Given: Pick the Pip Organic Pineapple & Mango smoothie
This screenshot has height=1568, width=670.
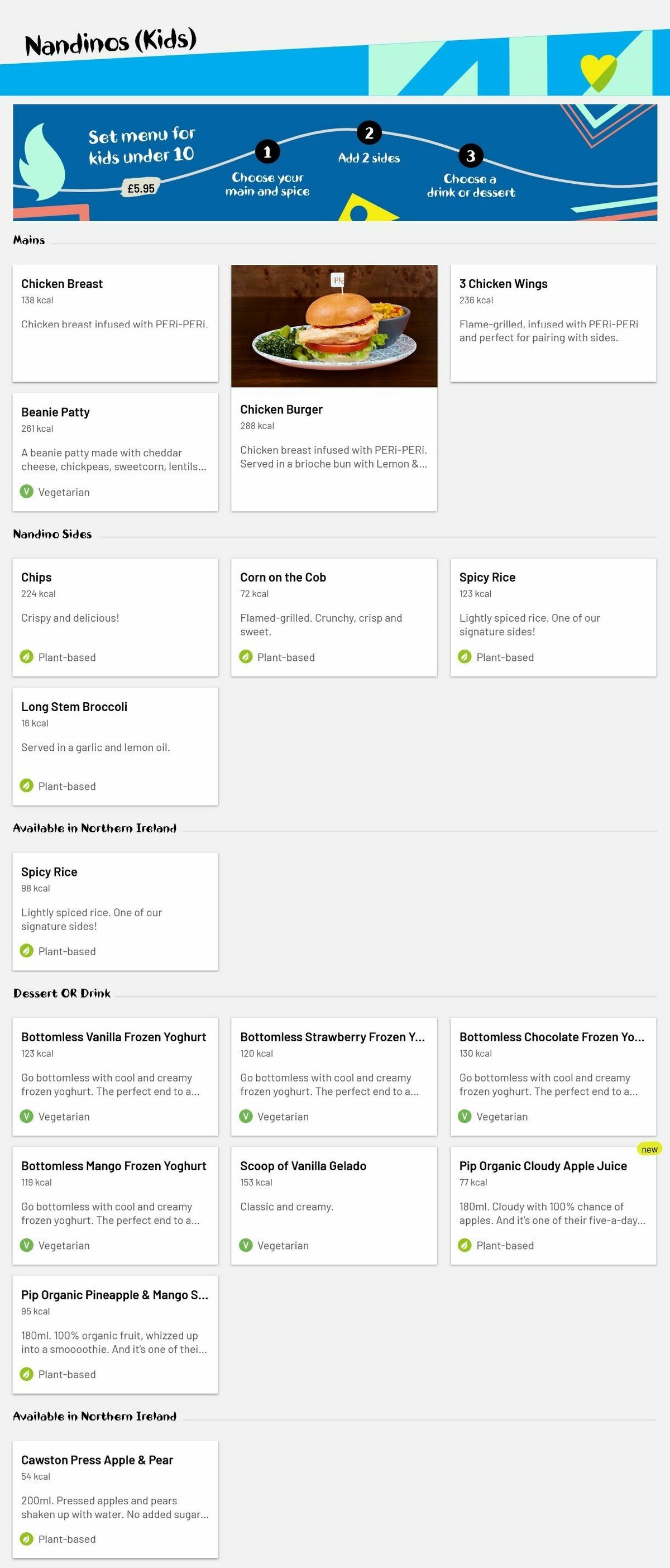Looking at the screenshot, I should click(x=115, y=1333).
